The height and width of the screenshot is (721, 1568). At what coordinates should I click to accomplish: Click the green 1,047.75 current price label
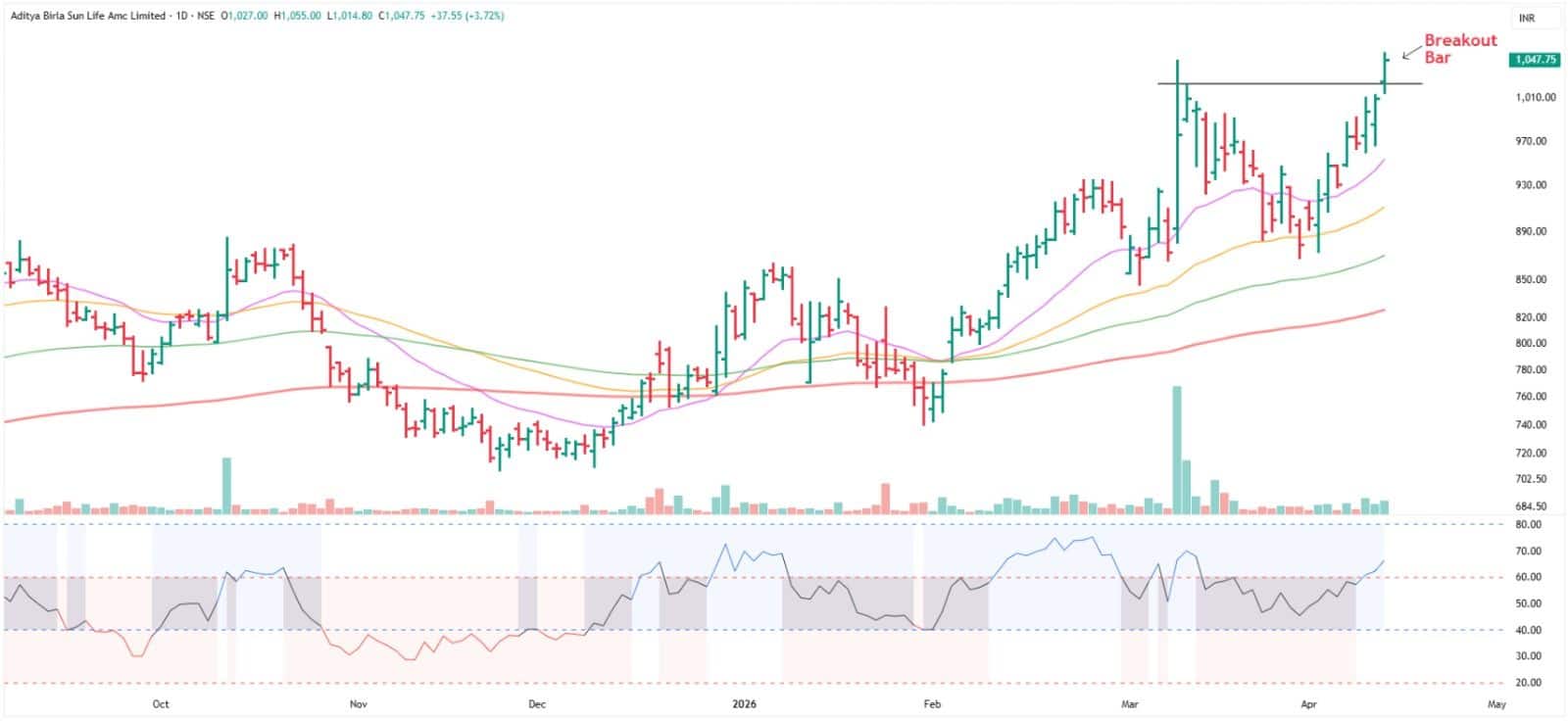[x=1535, y=60]
